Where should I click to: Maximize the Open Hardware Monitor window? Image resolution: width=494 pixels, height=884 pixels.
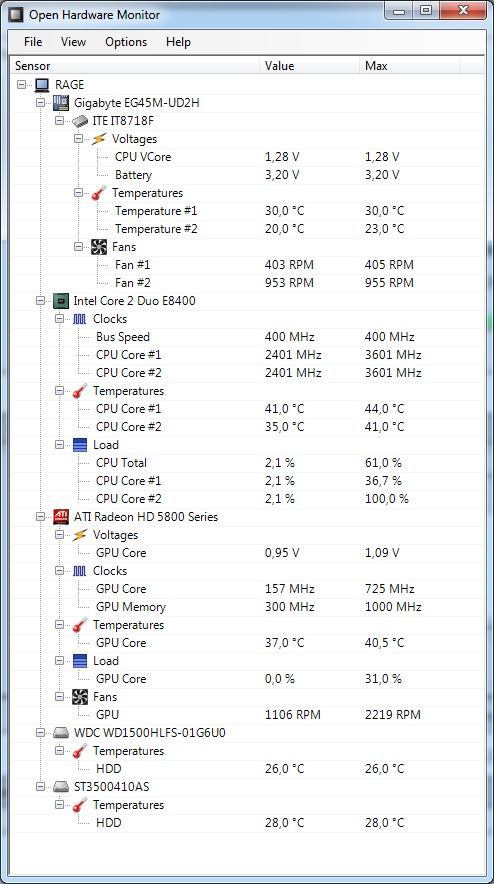pos(427,10)
